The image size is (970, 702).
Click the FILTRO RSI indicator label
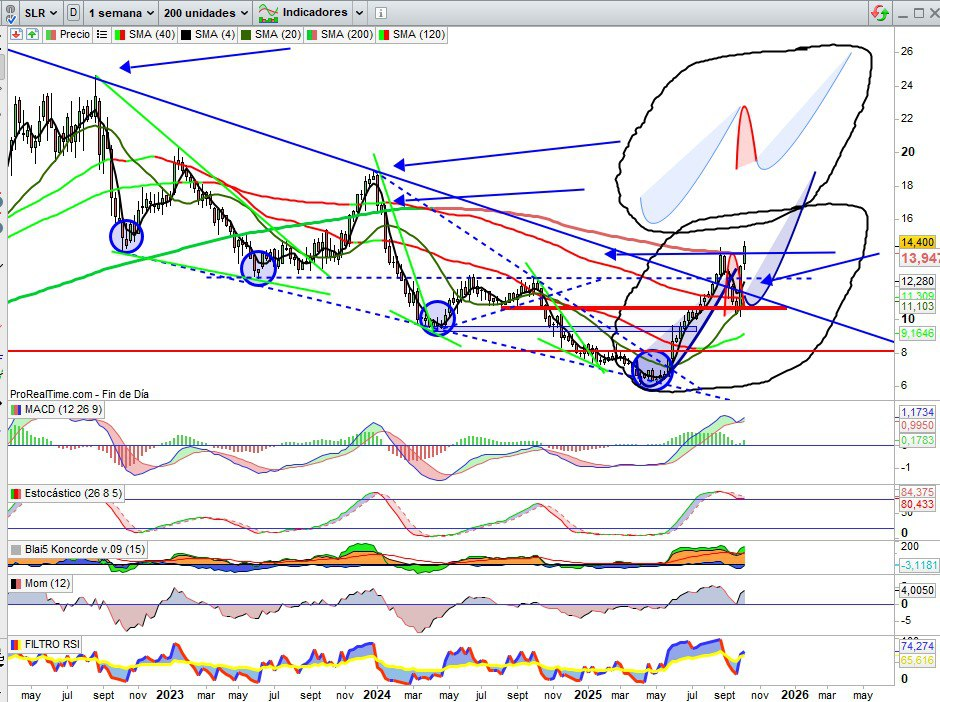[46, 644]
